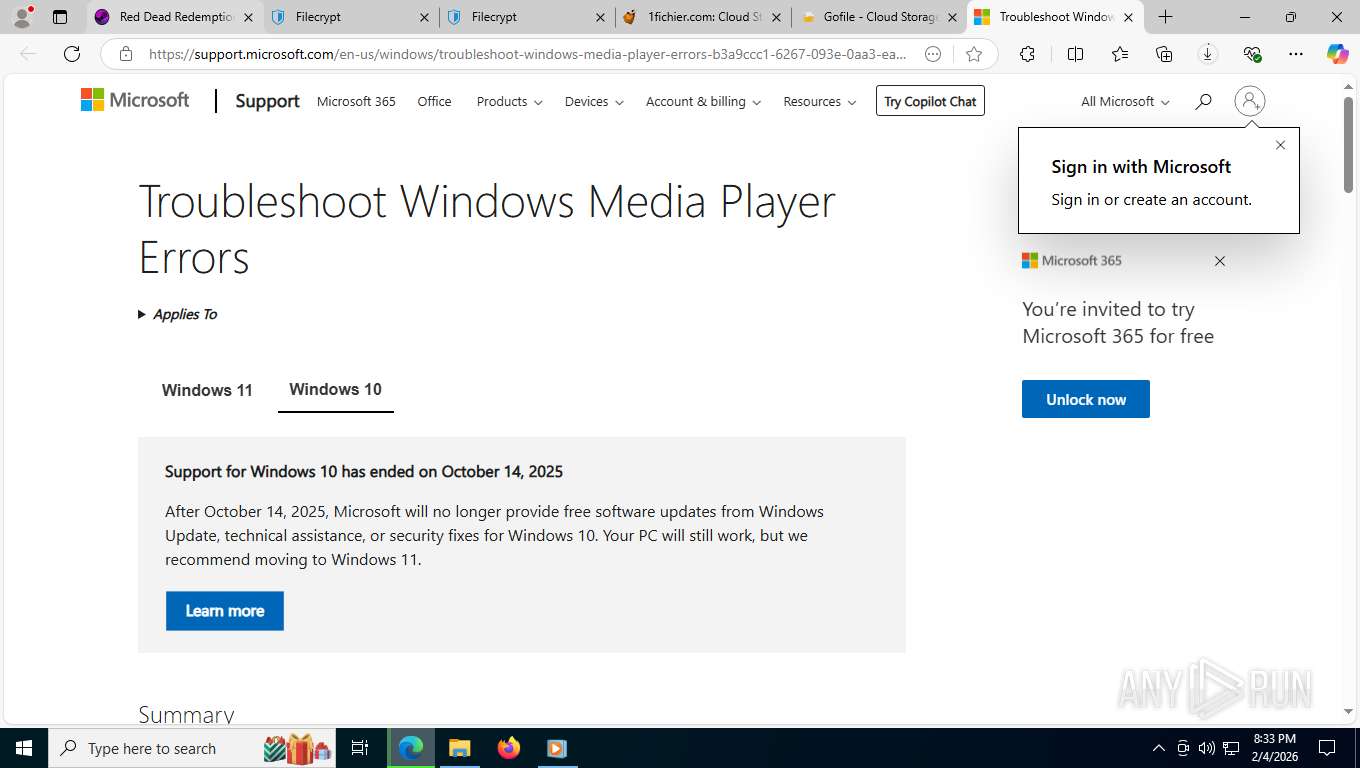Expand the Applies To section
The height and width of the screenshot is (768, 1360).
pos(177,314)
